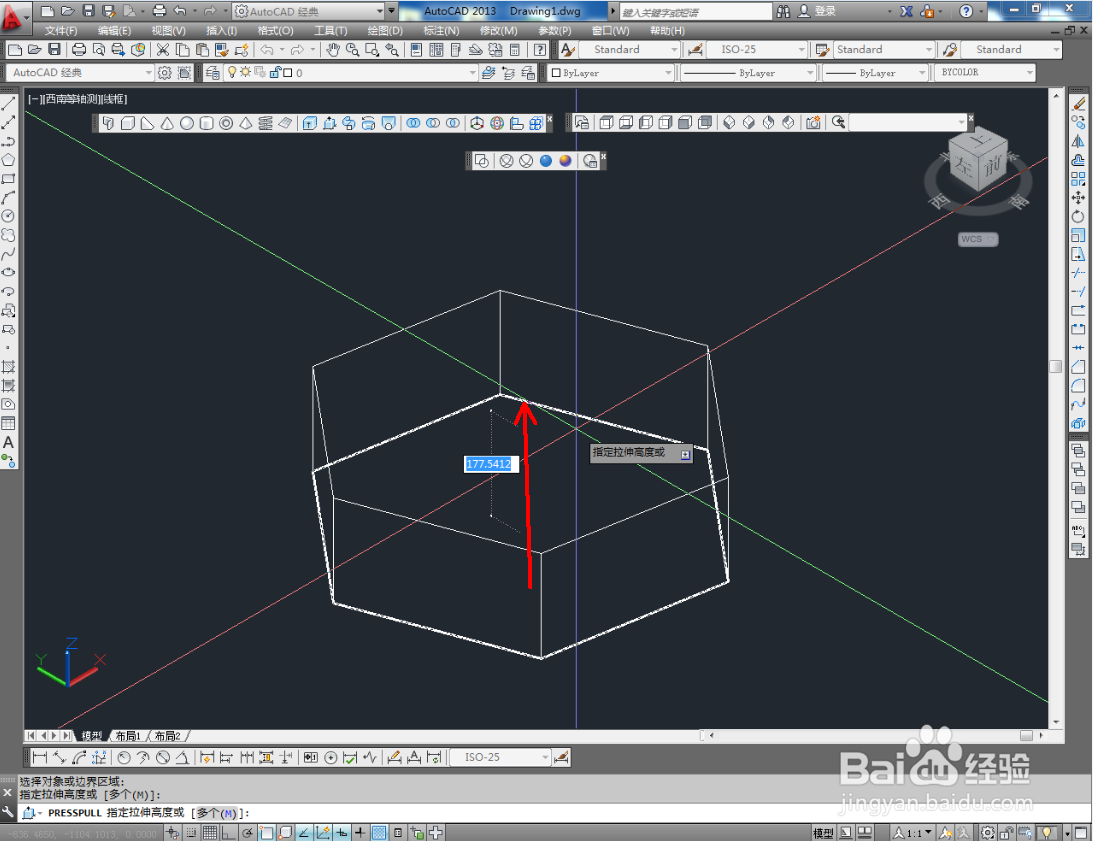Select the SW Isometric view icon
This screenshot has width=1093, height=841.
coord(728,123)
